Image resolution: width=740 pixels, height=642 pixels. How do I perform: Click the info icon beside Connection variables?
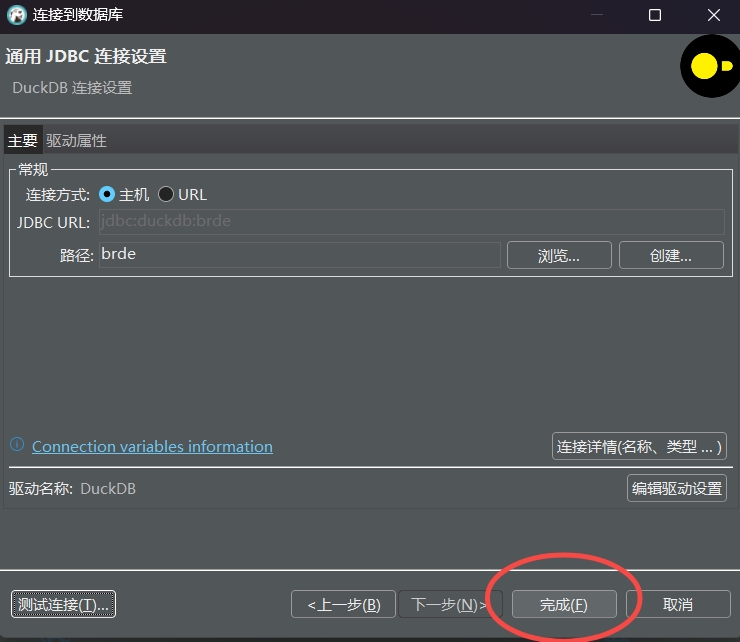(x=17, y=445)
